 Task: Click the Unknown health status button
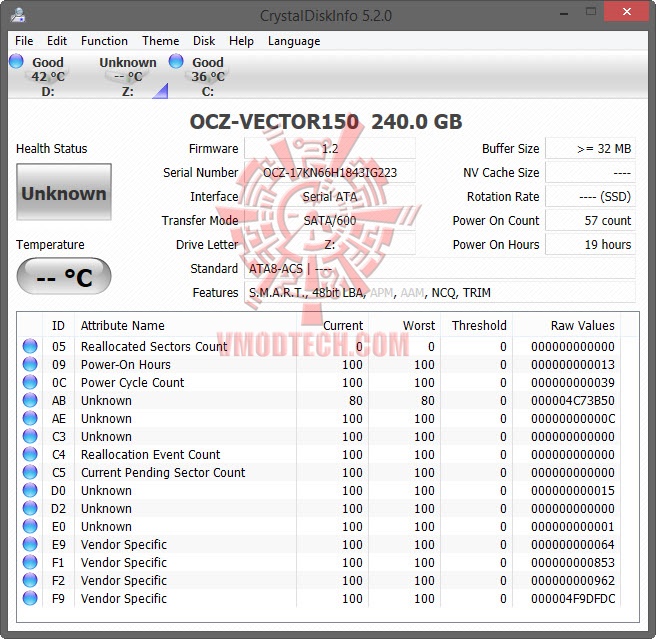(x=64, y=192)
